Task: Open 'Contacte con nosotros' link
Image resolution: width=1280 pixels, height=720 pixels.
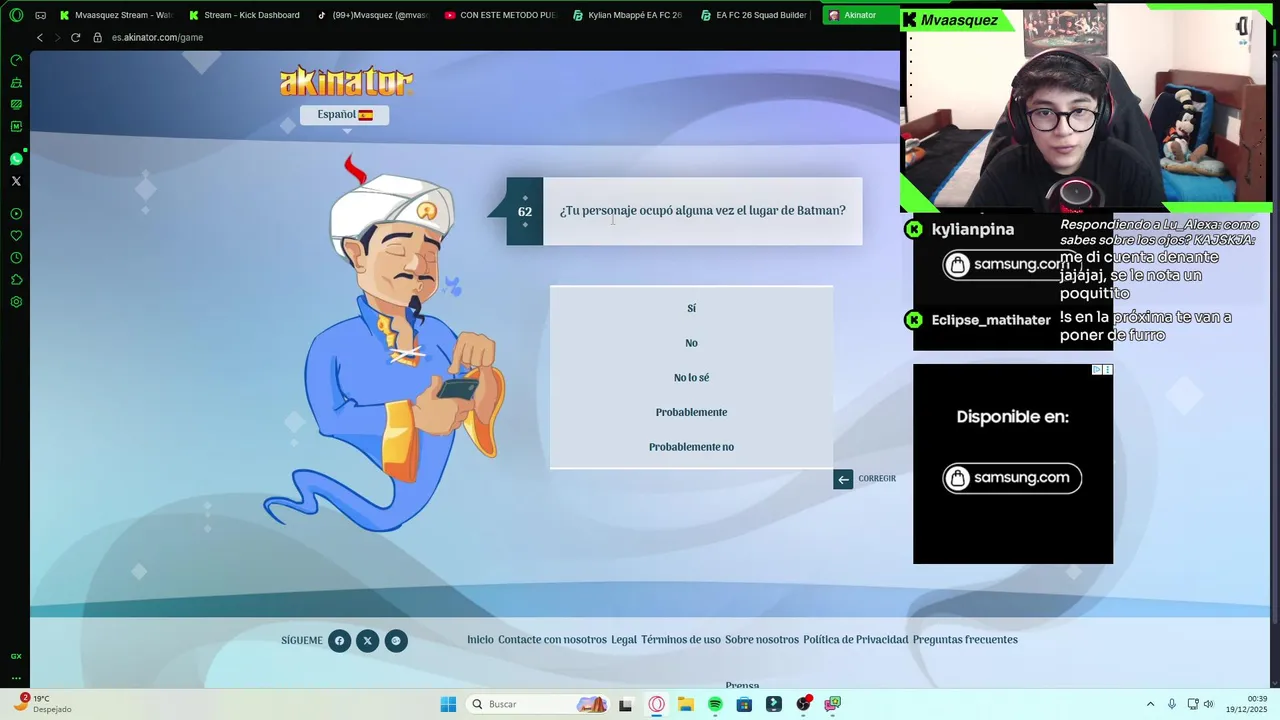Action: click(552, 640)
